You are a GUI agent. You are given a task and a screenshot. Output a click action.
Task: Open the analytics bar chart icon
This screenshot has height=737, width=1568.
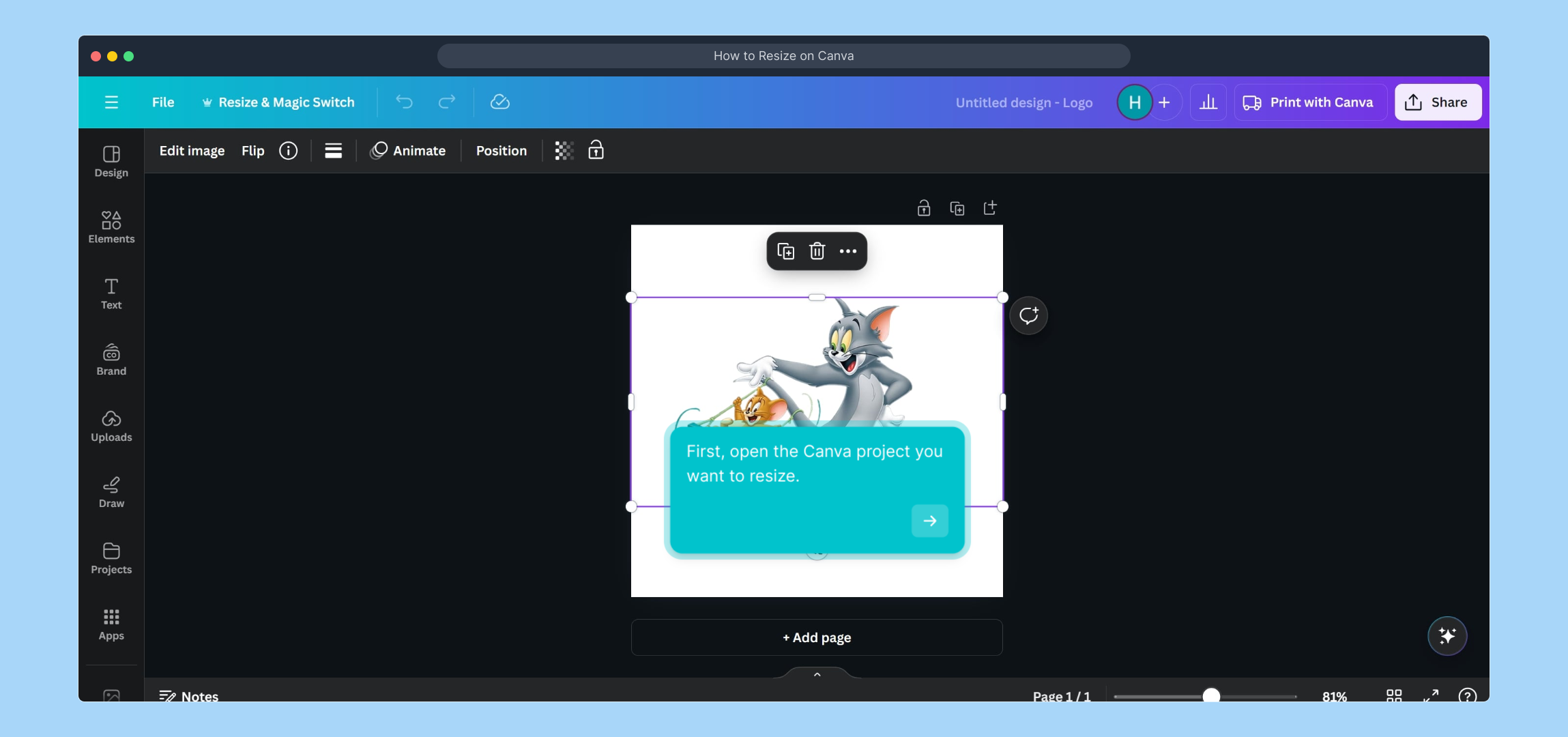pos(1208,102)
